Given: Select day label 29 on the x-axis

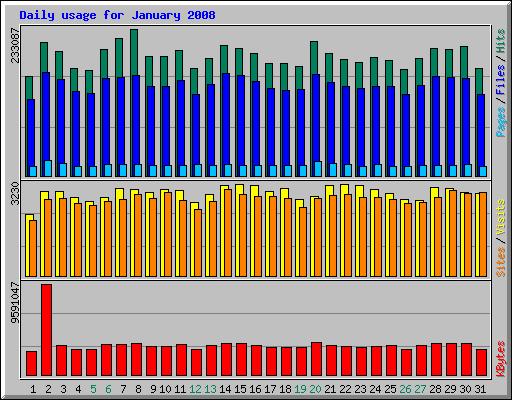Looking at the screenshot, I should point(450,389).
